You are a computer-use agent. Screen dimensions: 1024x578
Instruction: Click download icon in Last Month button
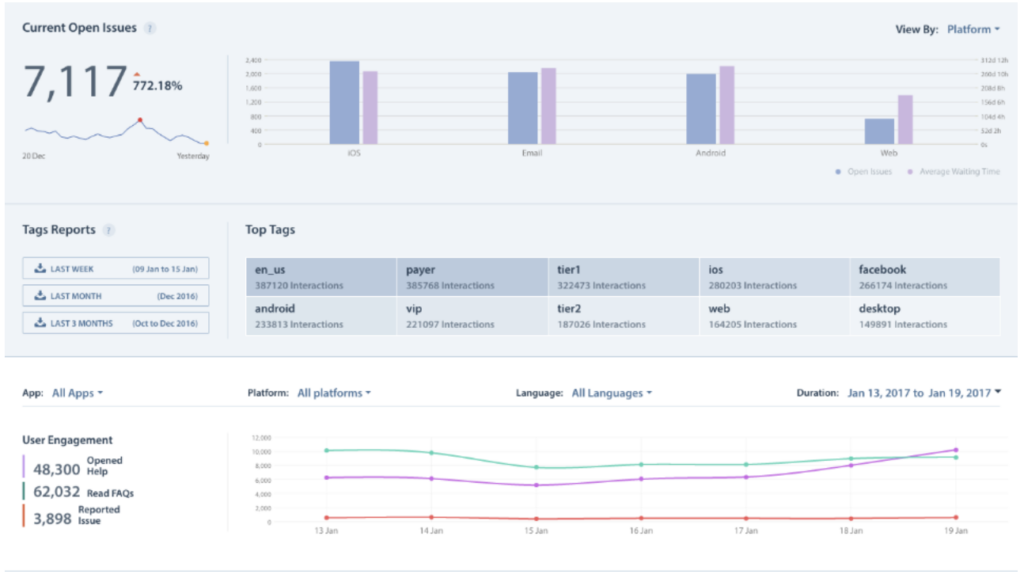pos(40,296)
